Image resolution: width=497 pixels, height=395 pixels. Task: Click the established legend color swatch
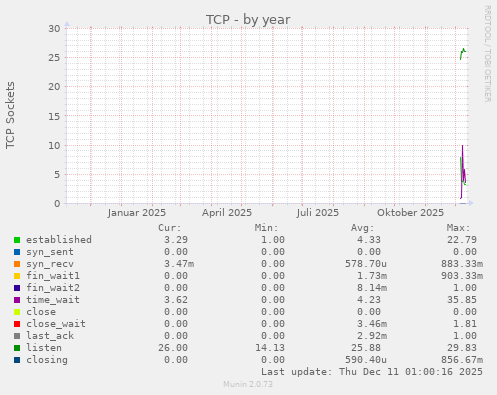coord(17,240)
